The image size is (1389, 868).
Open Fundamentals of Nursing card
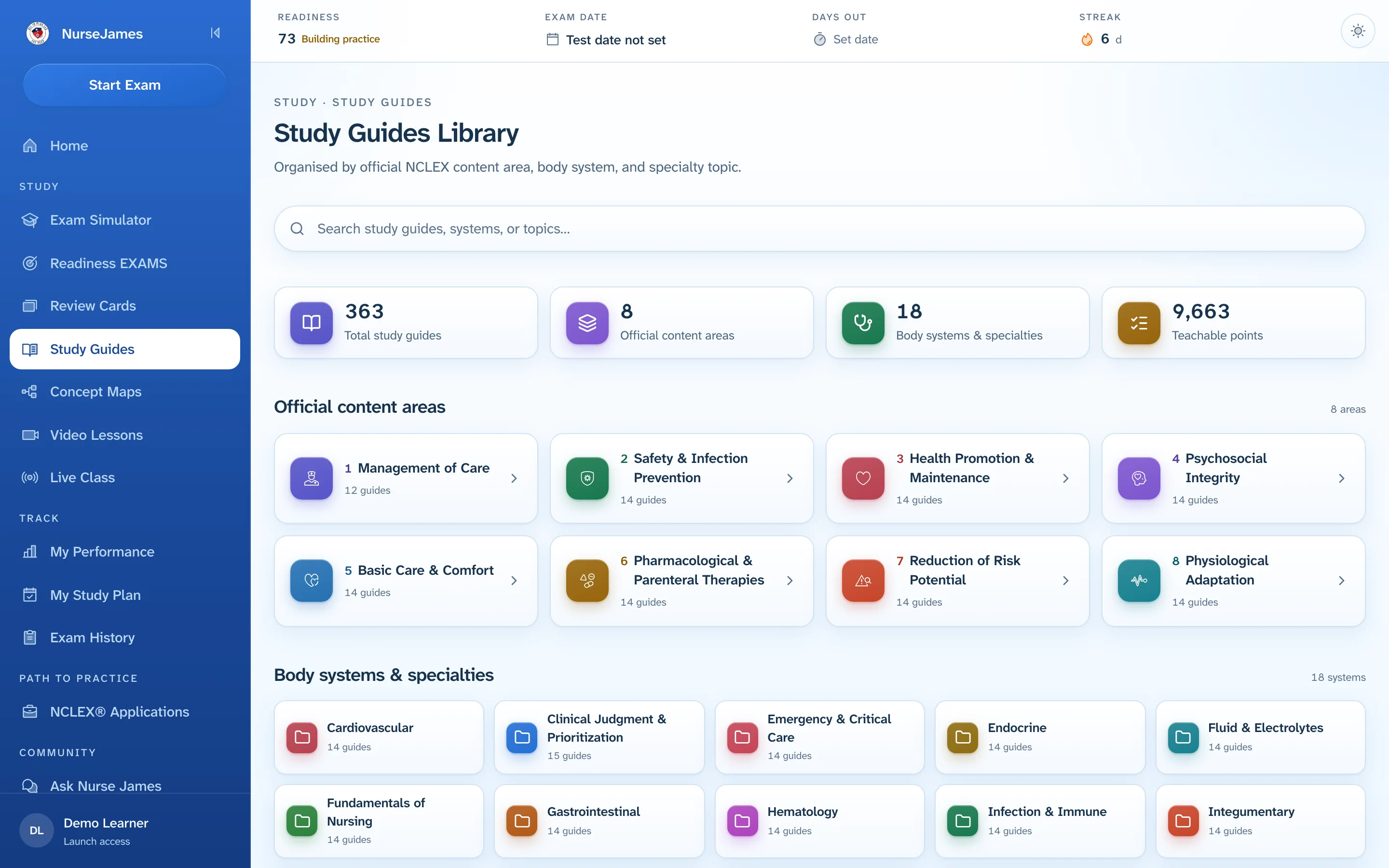(379, 821)
